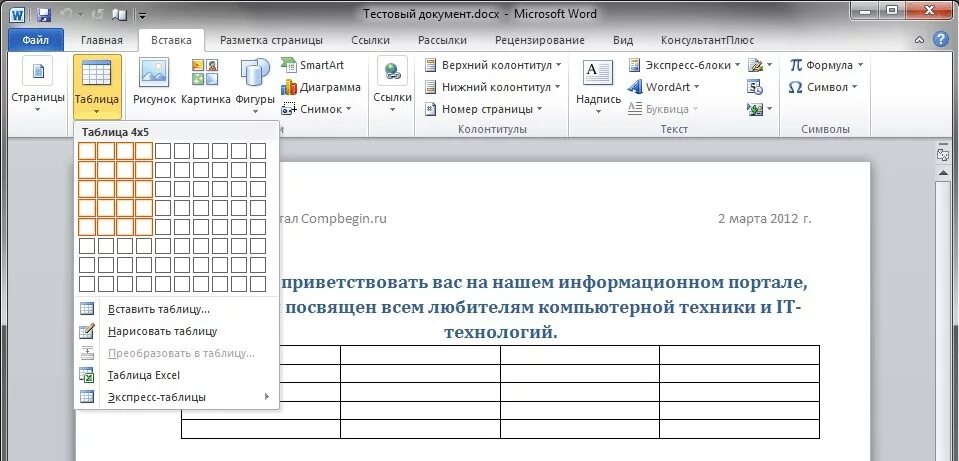Minimize the ribbon with the caret icon
Viewport: 959px width, 461px height.
(x=919, y=40)
